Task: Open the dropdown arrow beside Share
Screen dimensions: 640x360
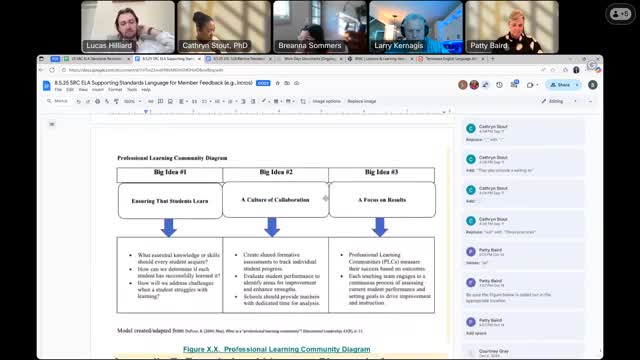Action: pyautogui.click(x=577, y=85)
